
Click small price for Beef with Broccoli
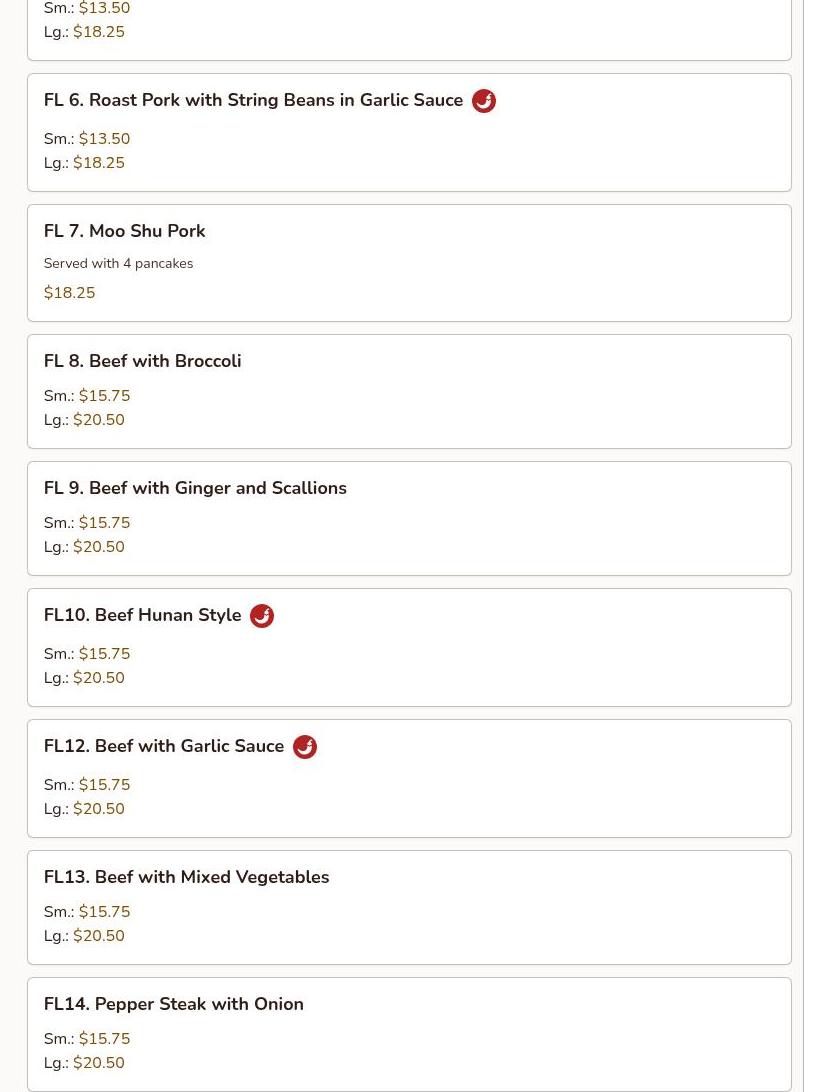[x=104, y=396]
